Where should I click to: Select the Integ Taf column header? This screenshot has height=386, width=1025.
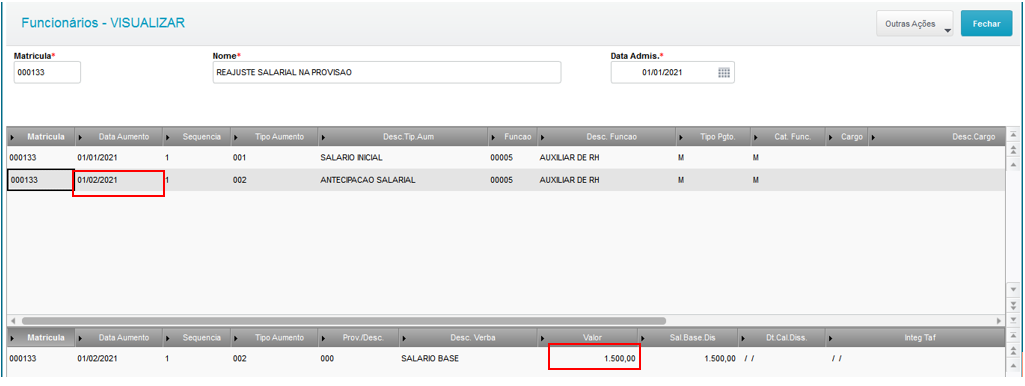[x=915, y=338]
